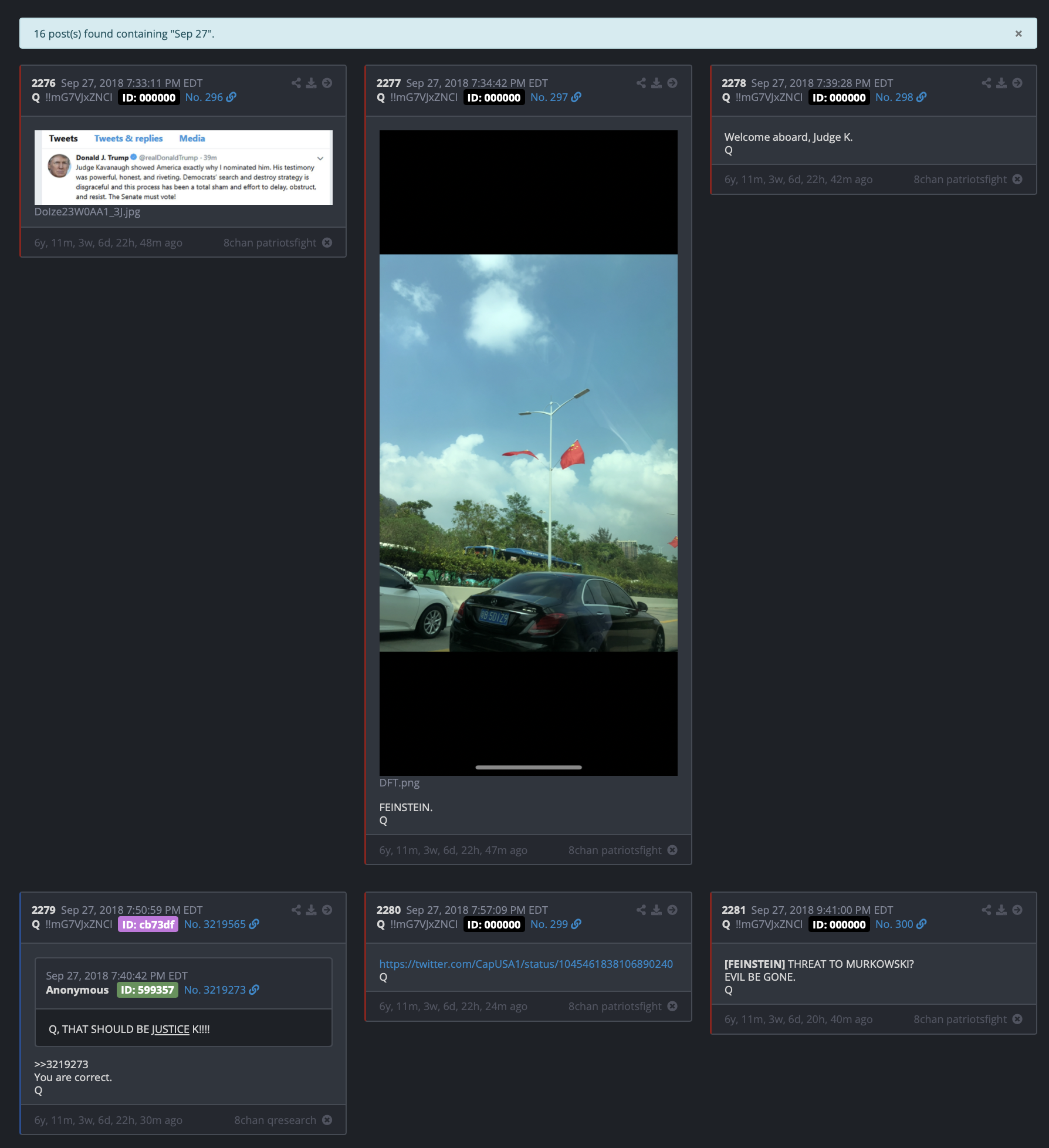The height and width of the screenshot is (1148, 1049).
Task: Open the CapUSA1 twitter status link
Action: pos(526,964)
